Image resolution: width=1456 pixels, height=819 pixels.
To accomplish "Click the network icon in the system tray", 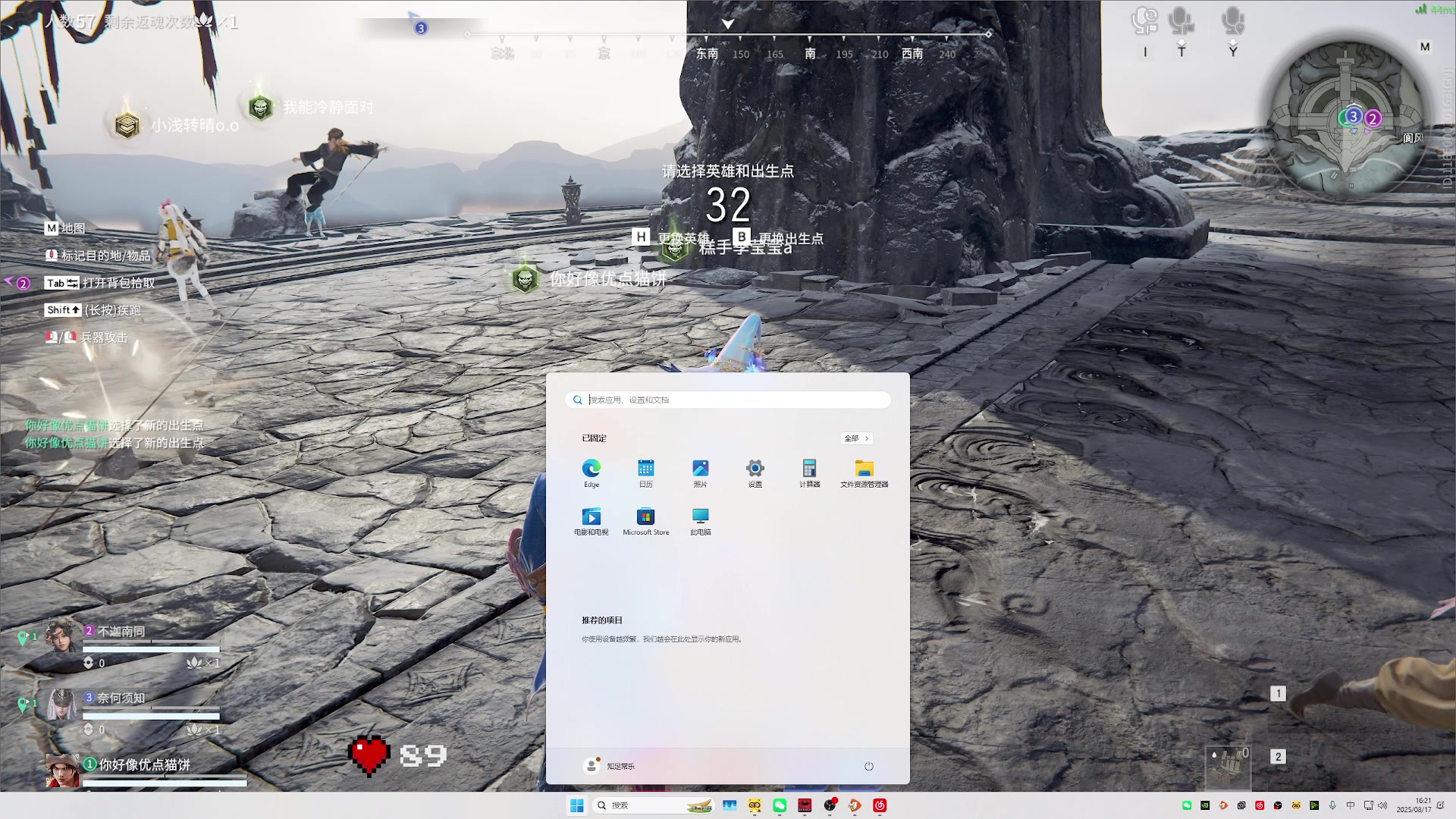I will pos(1369,805).
